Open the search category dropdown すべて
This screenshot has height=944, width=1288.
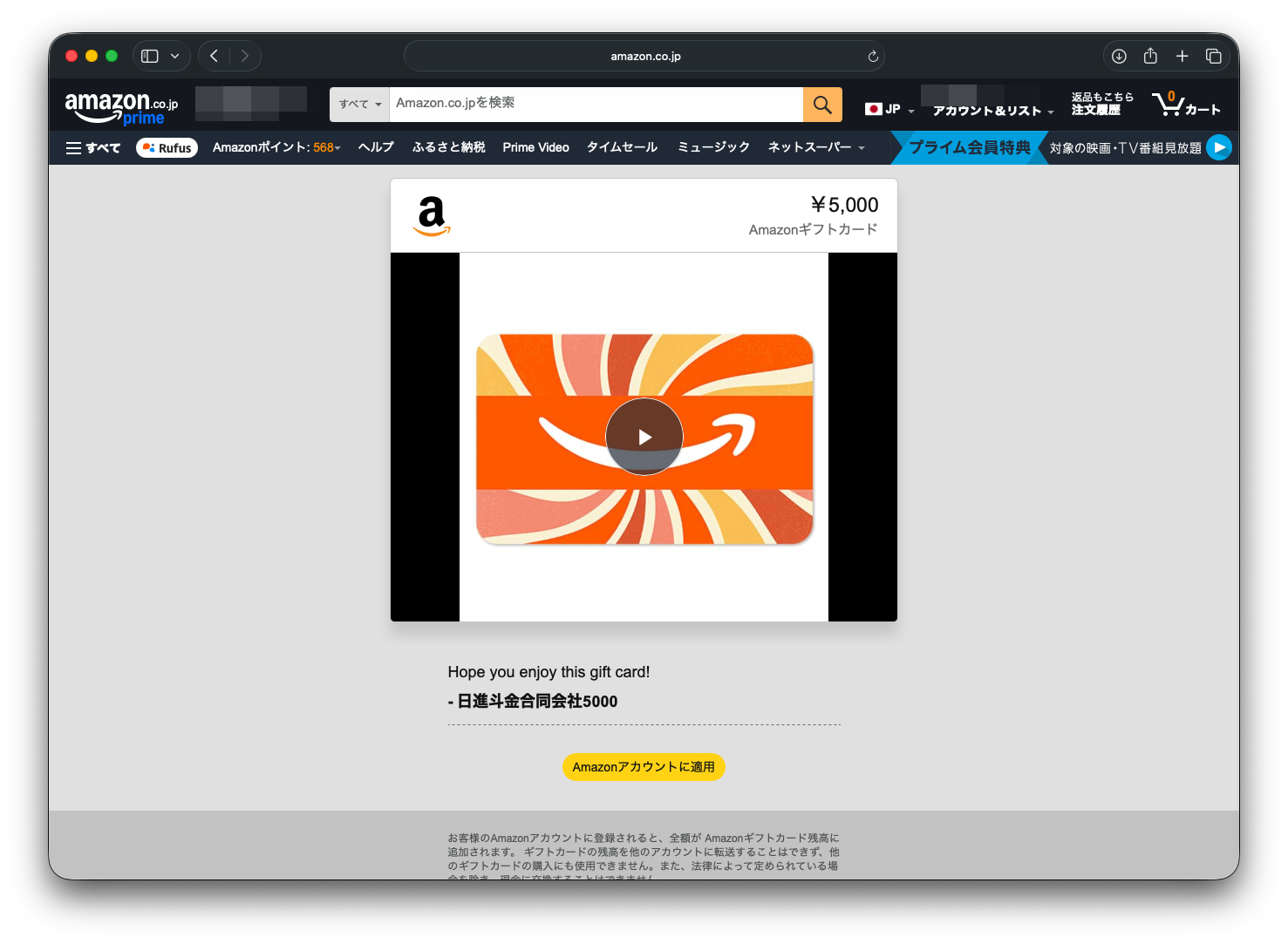359,105
